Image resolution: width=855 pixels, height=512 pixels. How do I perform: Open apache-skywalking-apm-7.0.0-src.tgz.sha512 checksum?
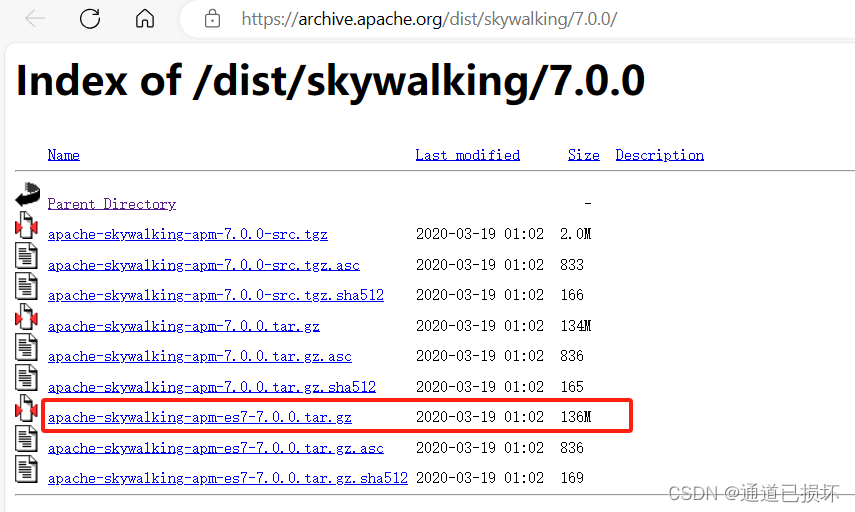(215, 295)
